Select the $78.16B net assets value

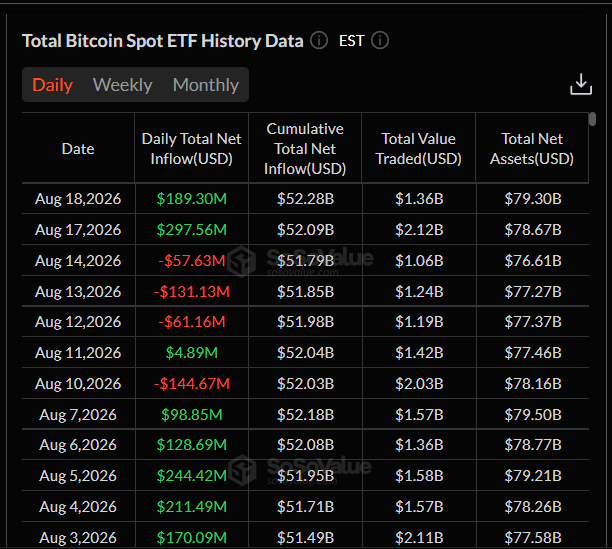pos(533,384)
